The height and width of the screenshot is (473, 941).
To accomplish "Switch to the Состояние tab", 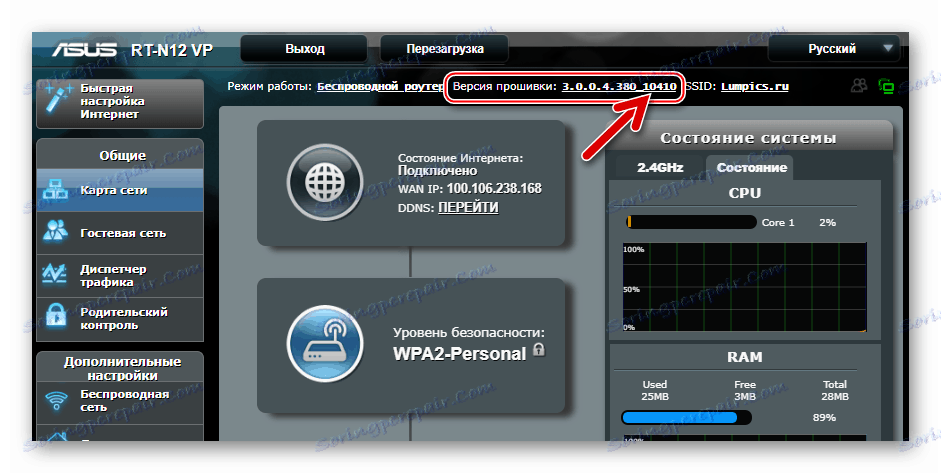I will pyautogui.click(x=751, y=168).
